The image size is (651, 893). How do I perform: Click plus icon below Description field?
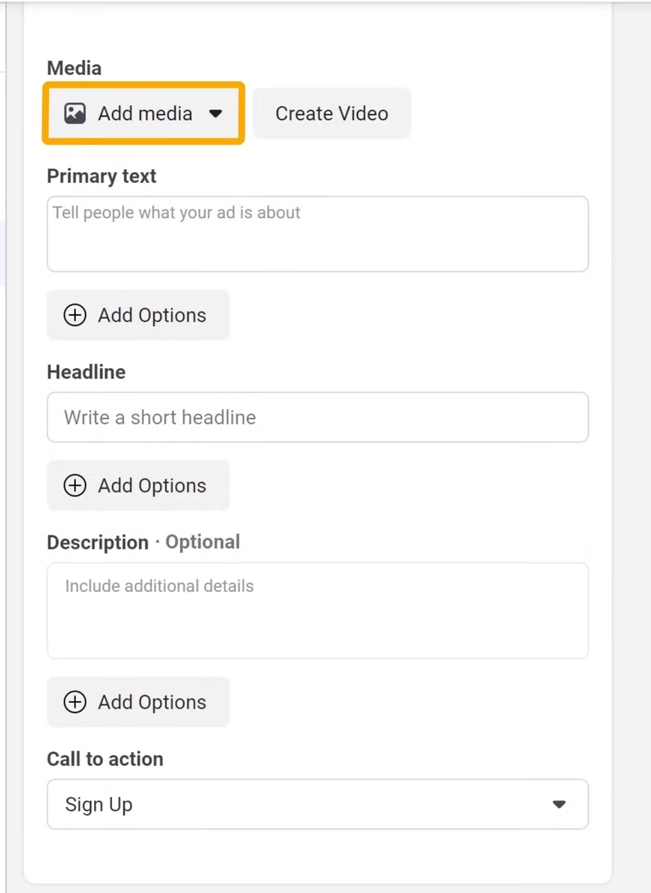click(75, 702)
